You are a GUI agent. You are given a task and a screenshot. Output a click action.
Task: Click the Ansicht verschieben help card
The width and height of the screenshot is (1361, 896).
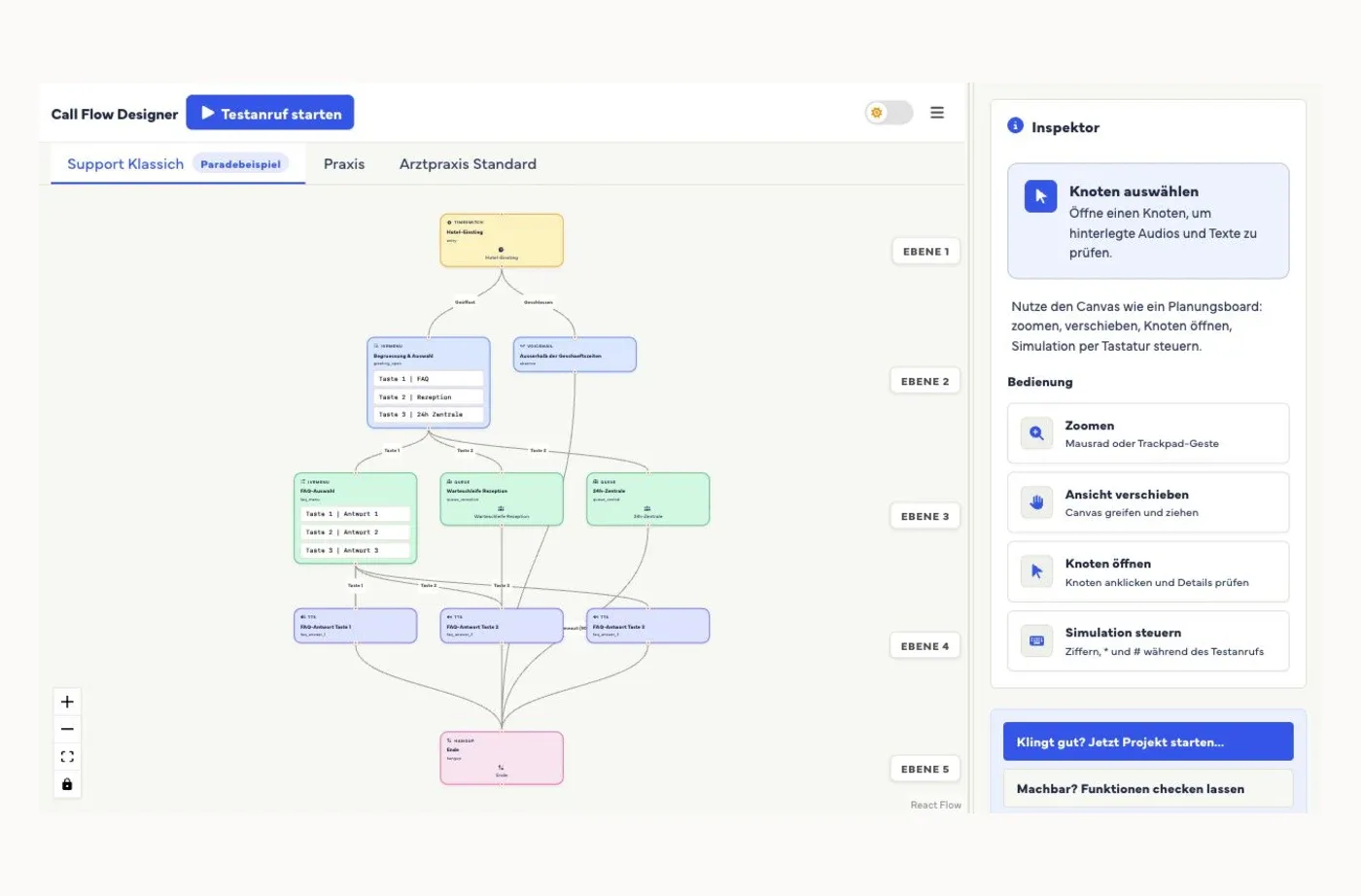tap(1148, 502)
